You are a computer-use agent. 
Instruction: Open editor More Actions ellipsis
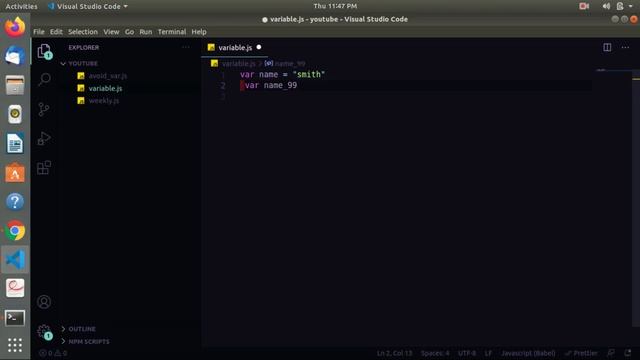click(625, 47)
